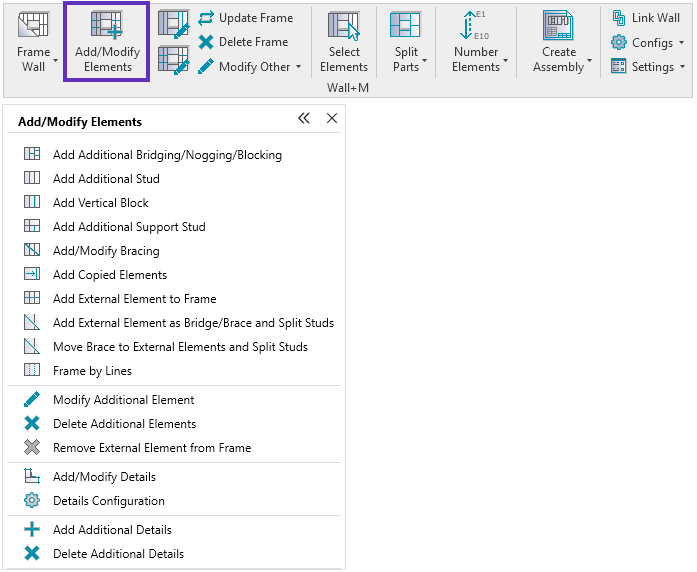Click the Add/Modify Elements ribbon button
The image size is (697, 572).
[107, 43]
